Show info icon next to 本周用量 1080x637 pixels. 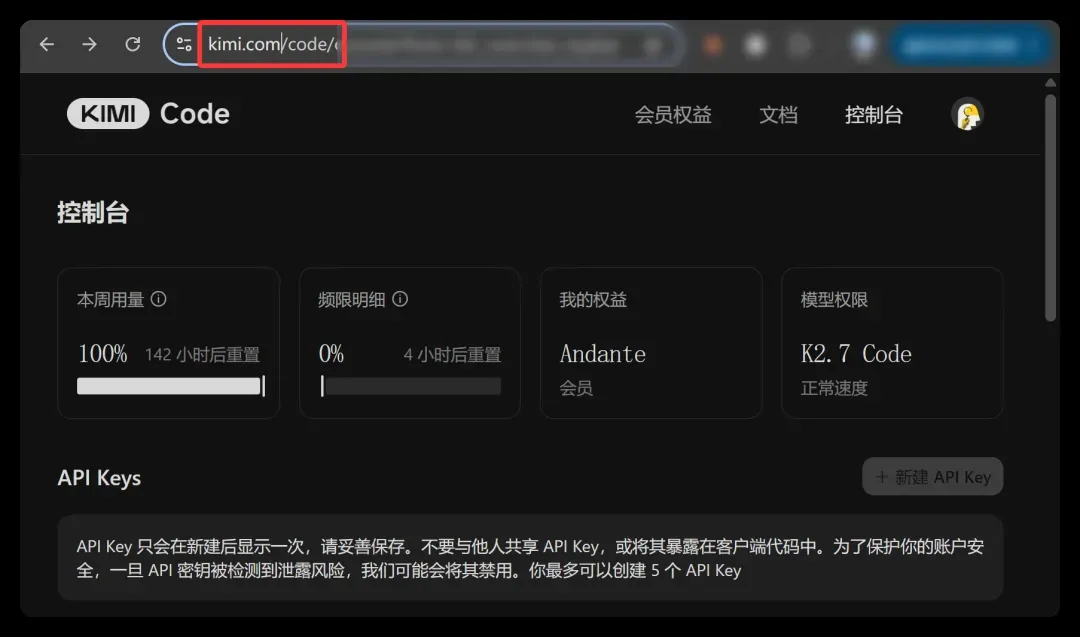(158, 299)
